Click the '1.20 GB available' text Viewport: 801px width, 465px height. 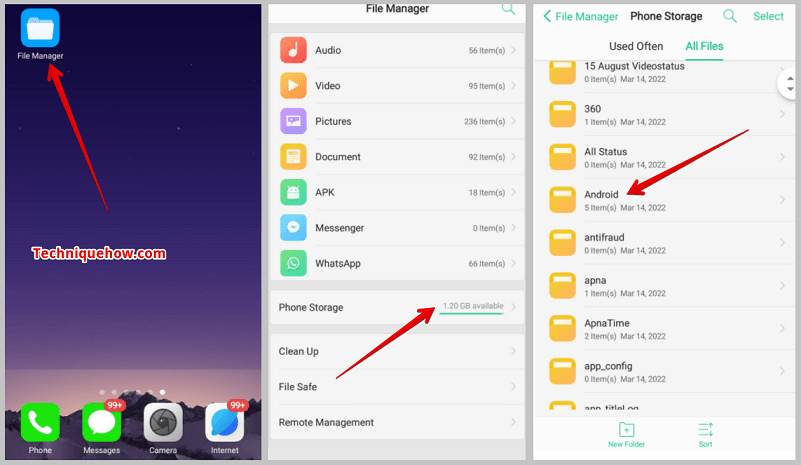click(x=473, y=306)
